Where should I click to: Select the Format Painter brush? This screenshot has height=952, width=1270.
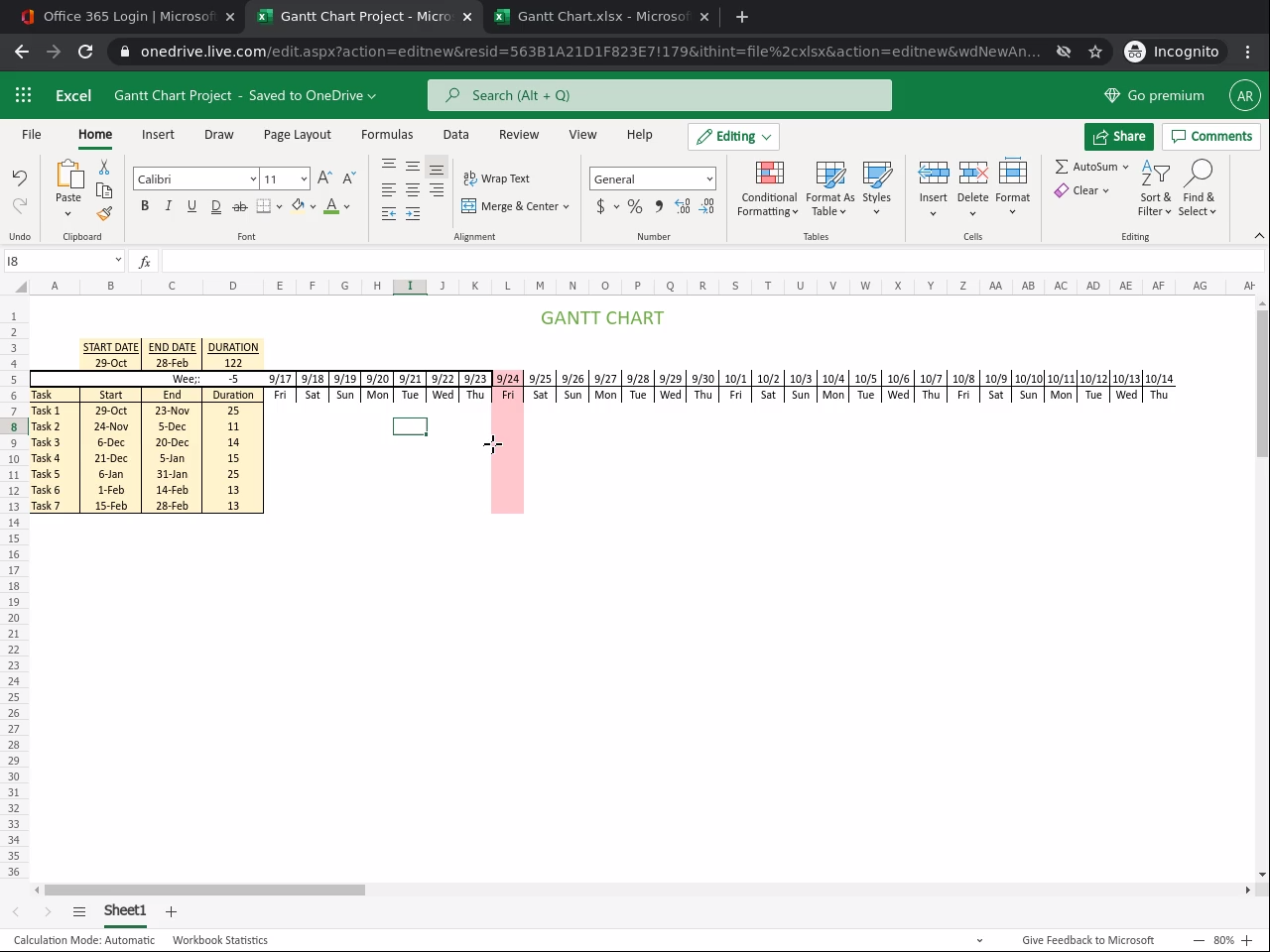(x=104, y=213)
